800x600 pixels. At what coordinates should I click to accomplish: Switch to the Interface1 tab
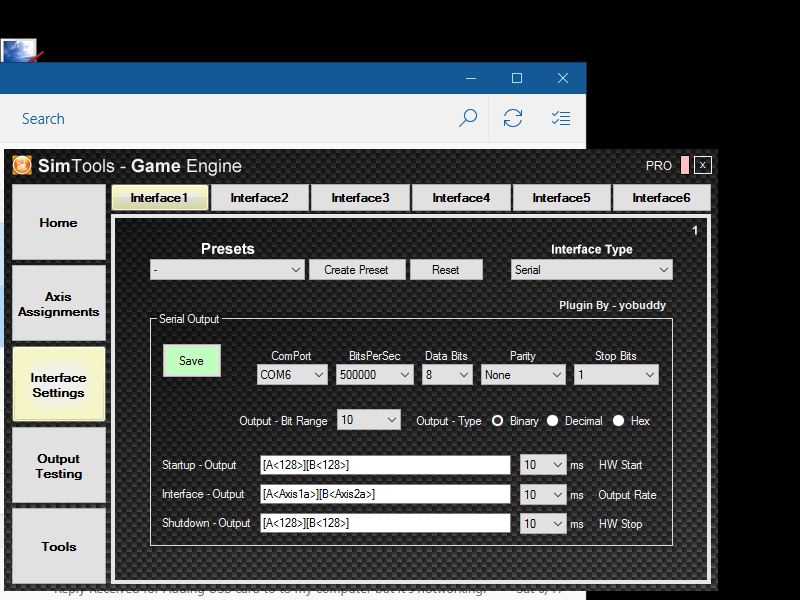tap(160, 197)
